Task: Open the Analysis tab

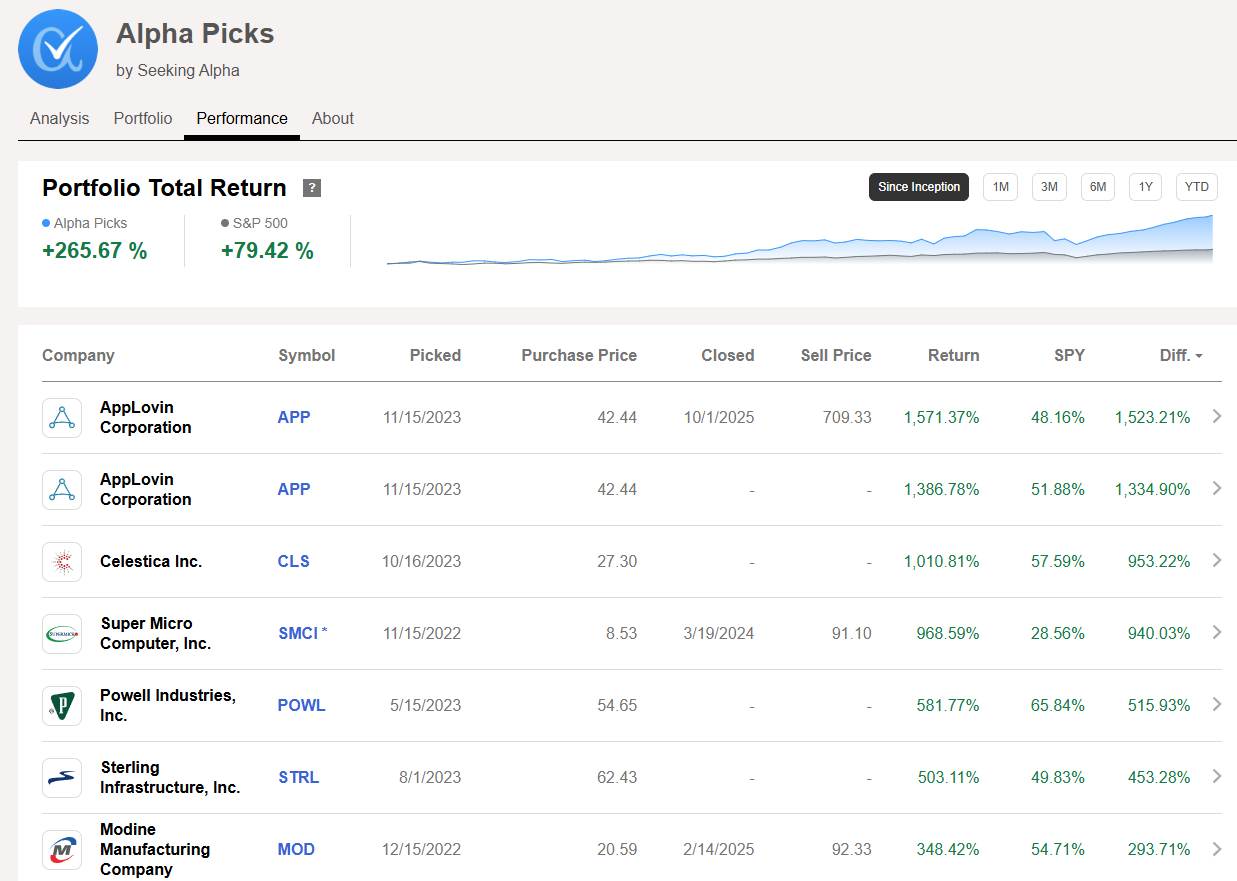Action: tap(59, 118)
